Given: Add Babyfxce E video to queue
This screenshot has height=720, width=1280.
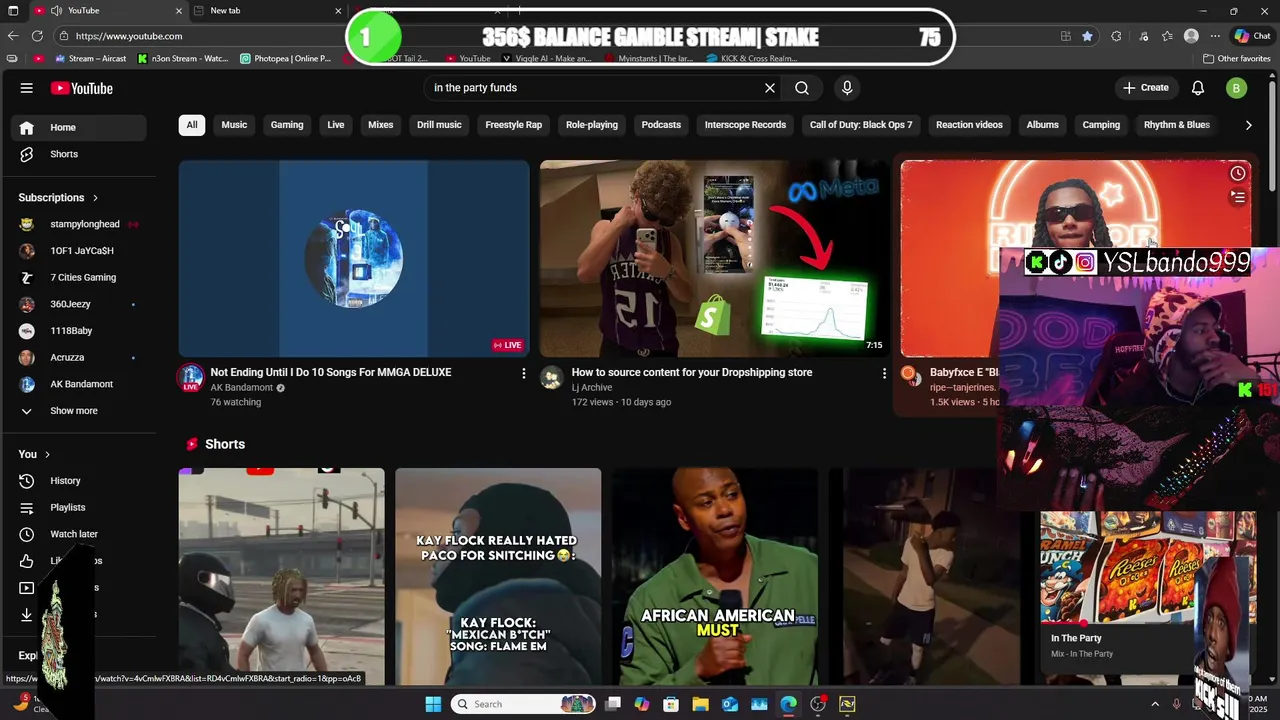Looking at the screenshot, I should pos(1238,197).
